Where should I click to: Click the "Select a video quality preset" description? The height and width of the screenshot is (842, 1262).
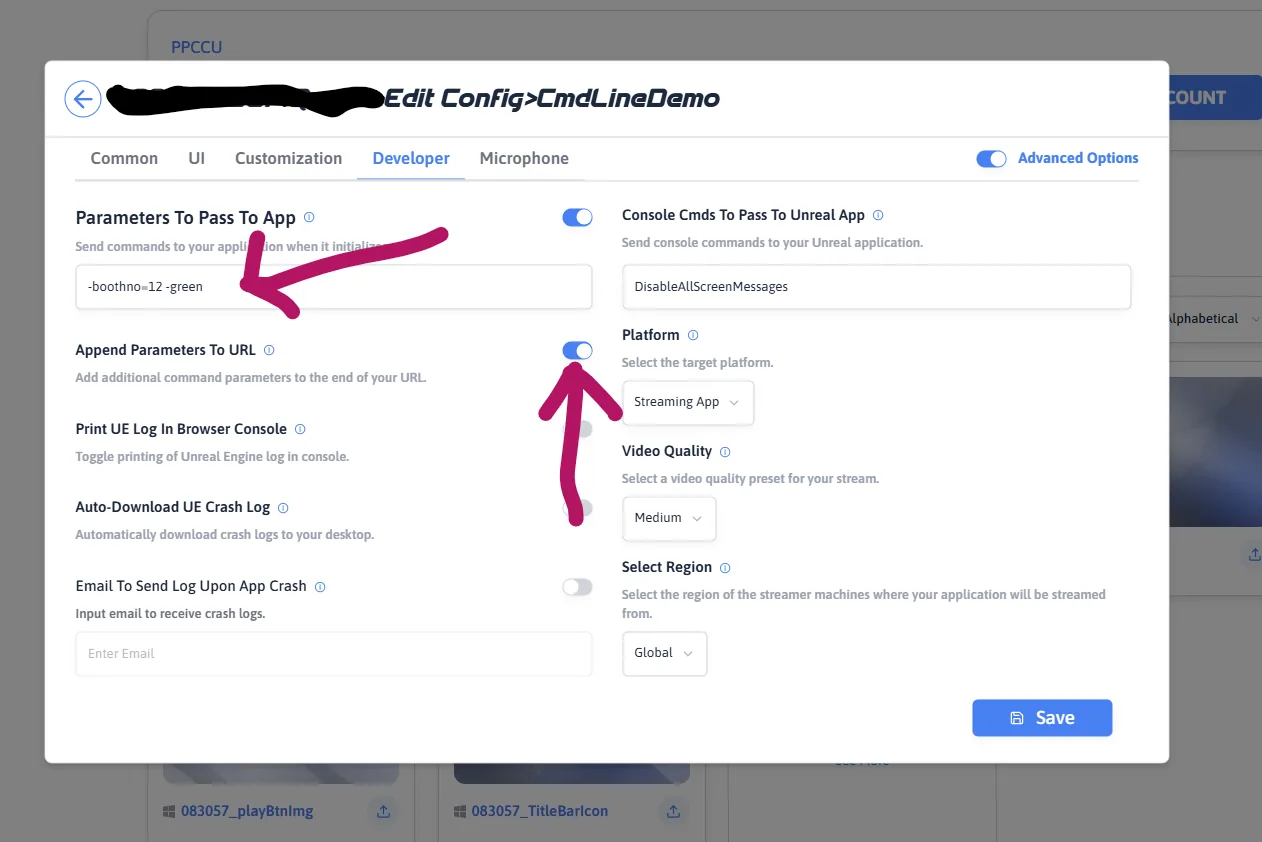click(x=751, y=479)
